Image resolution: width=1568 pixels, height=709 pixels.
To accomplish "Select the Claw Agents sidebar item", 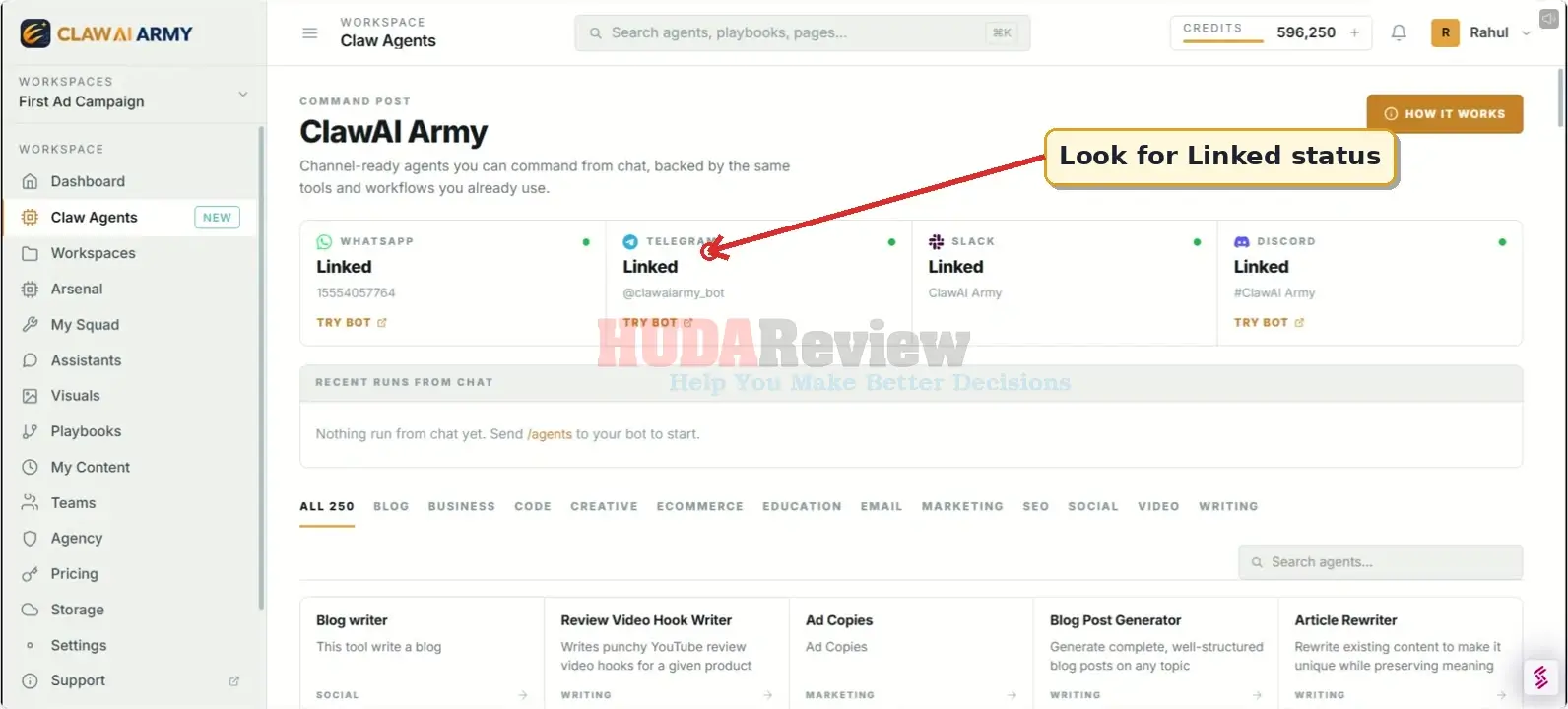I will pyautogui.click(x=129, y=218).
